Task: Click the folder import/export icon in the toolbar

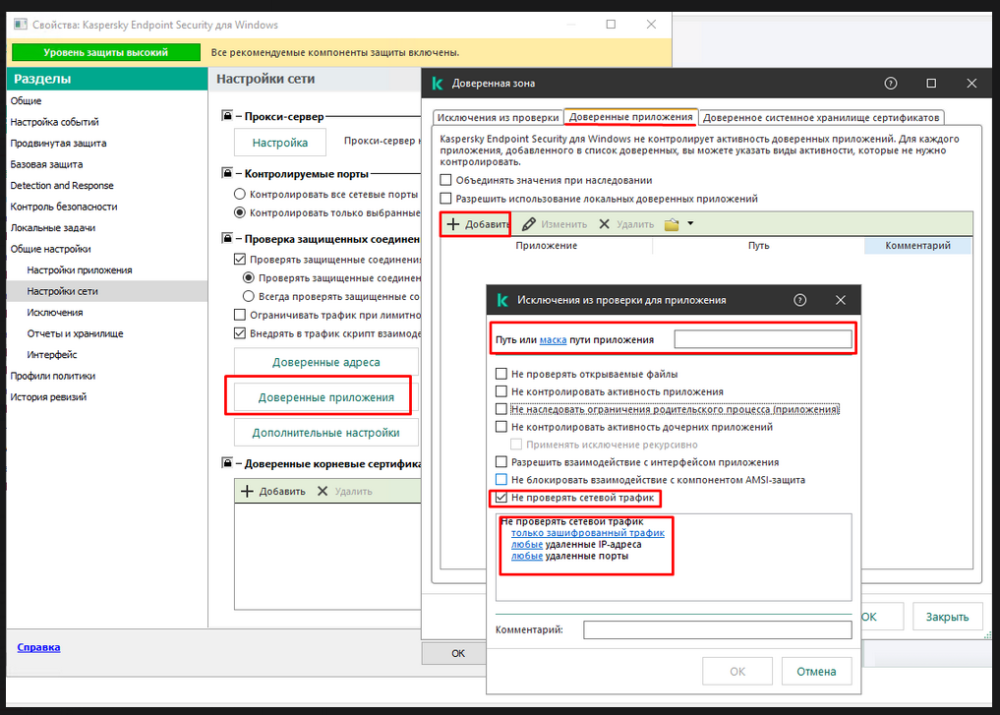Action: tap(672, 224)
